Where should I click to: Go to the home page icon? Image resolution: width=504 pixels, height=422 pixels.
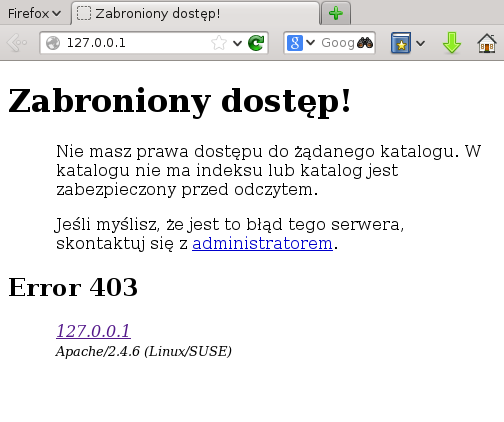tap(487, 43)
